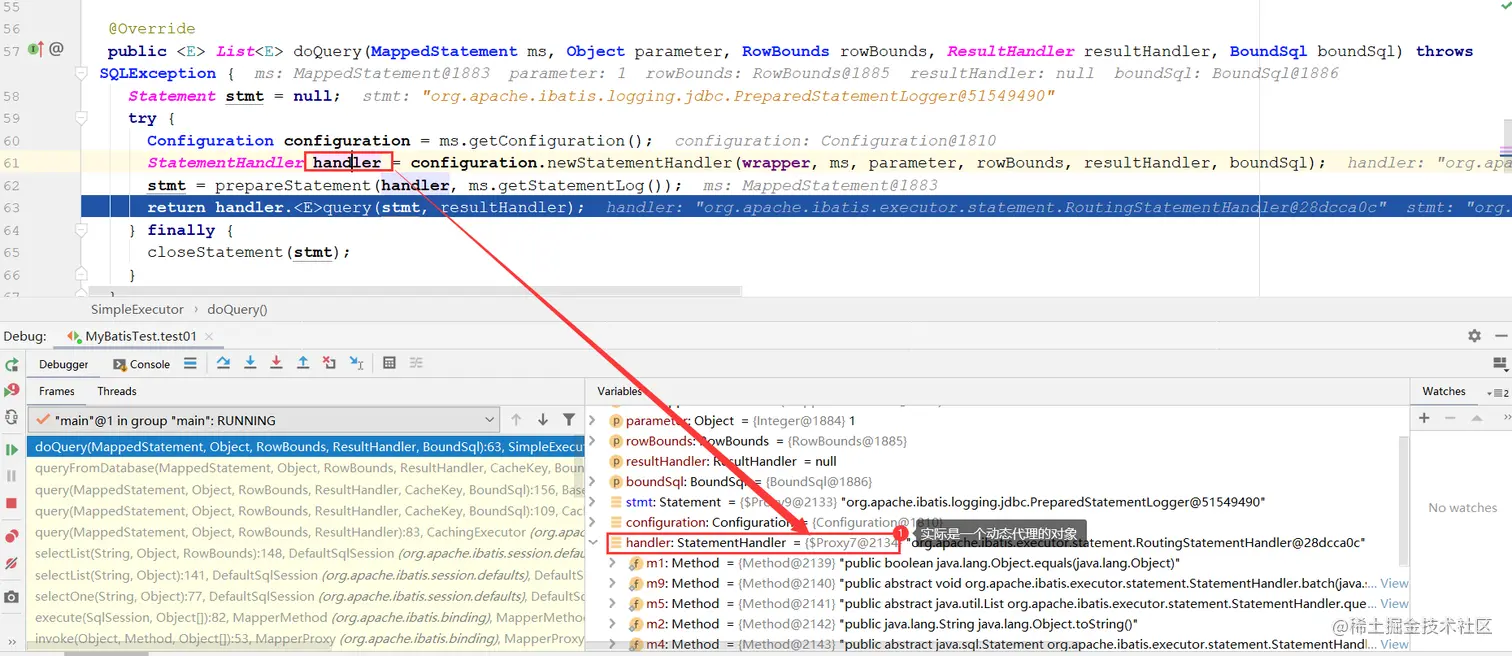Click the Watches panel tab

(1443, 391)
